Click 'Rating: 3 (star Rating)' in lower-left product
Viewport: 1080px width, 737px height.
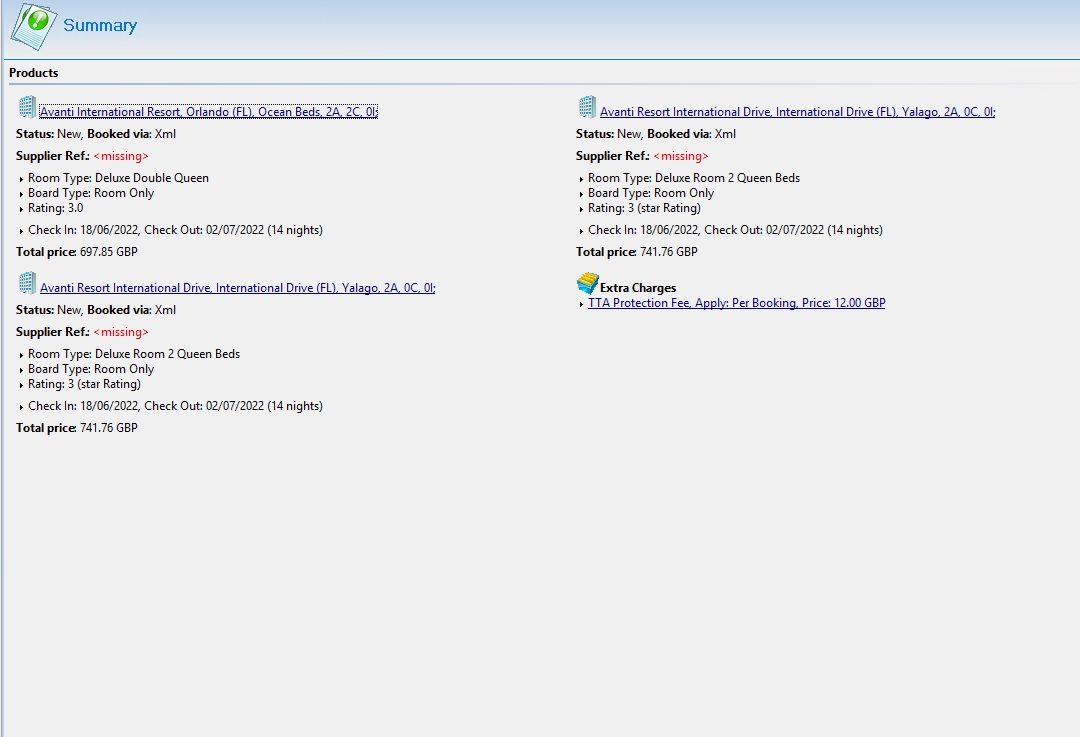84,384
